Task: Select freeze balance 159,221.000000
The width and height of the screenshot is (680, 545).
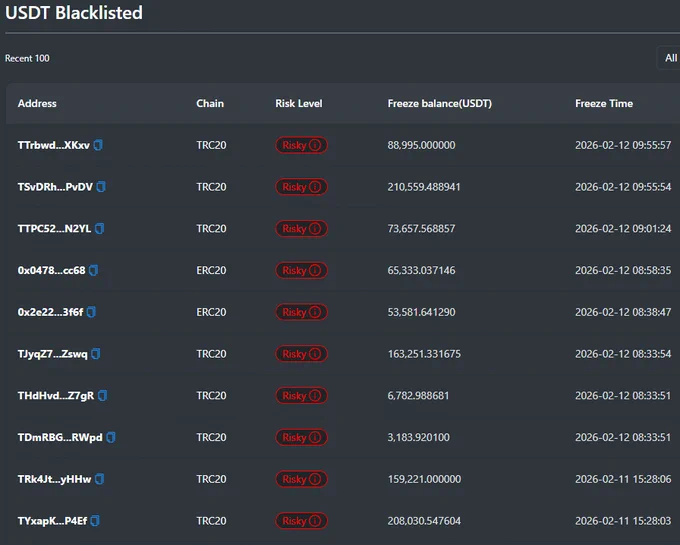Action: 424,479
